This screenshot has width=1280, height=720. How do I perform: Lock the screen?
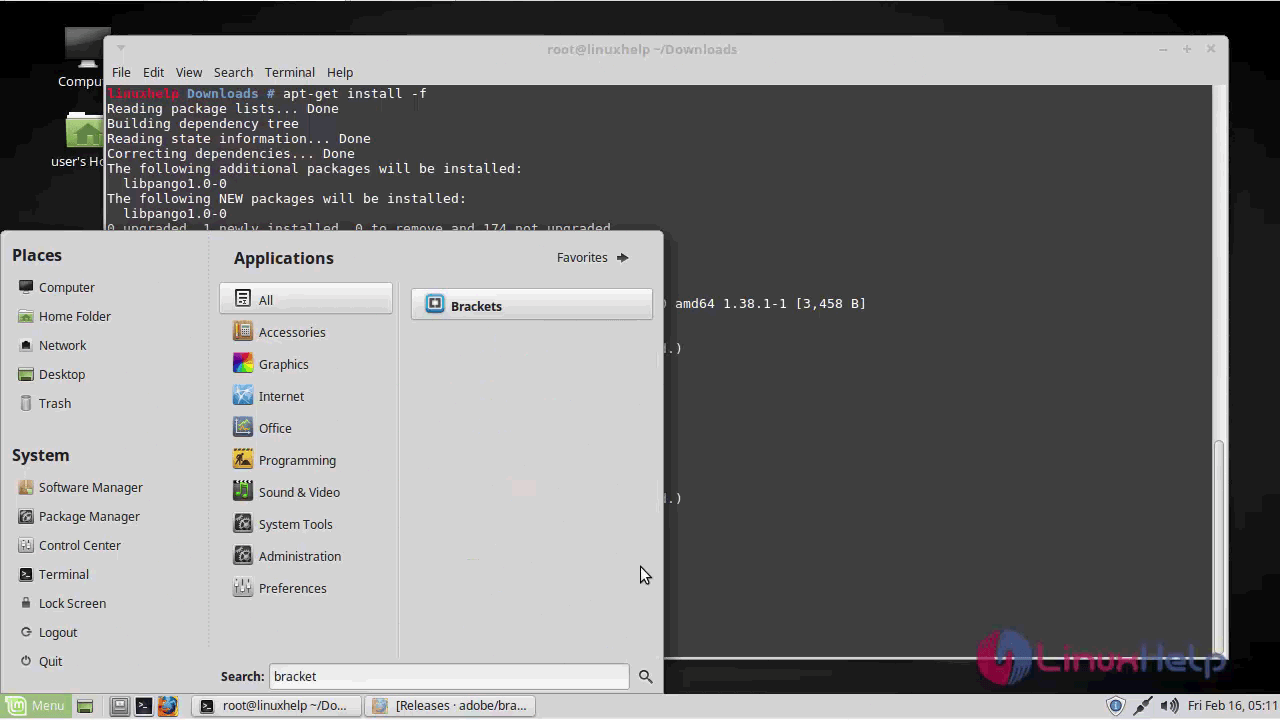coord(72,603)
